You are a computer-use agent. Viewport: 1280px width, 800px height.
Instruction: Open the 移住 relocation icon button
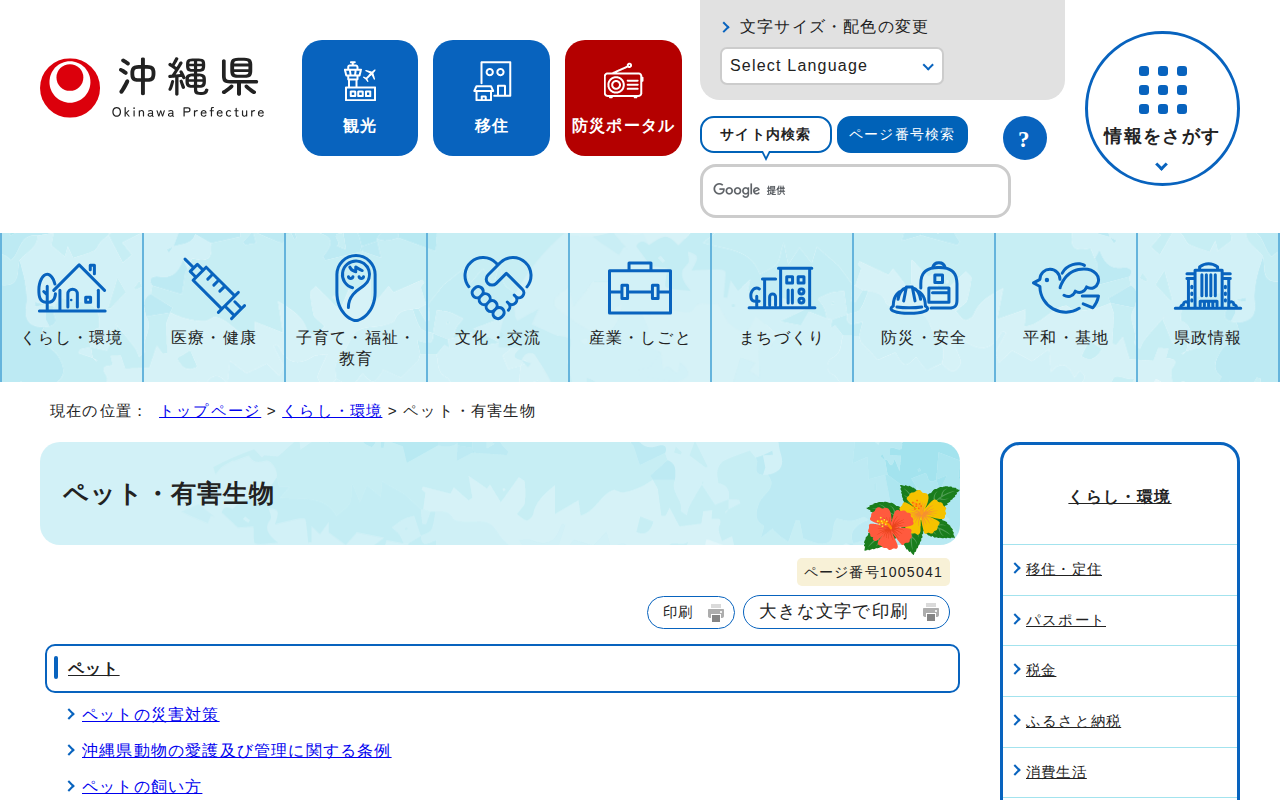point(491,98)
